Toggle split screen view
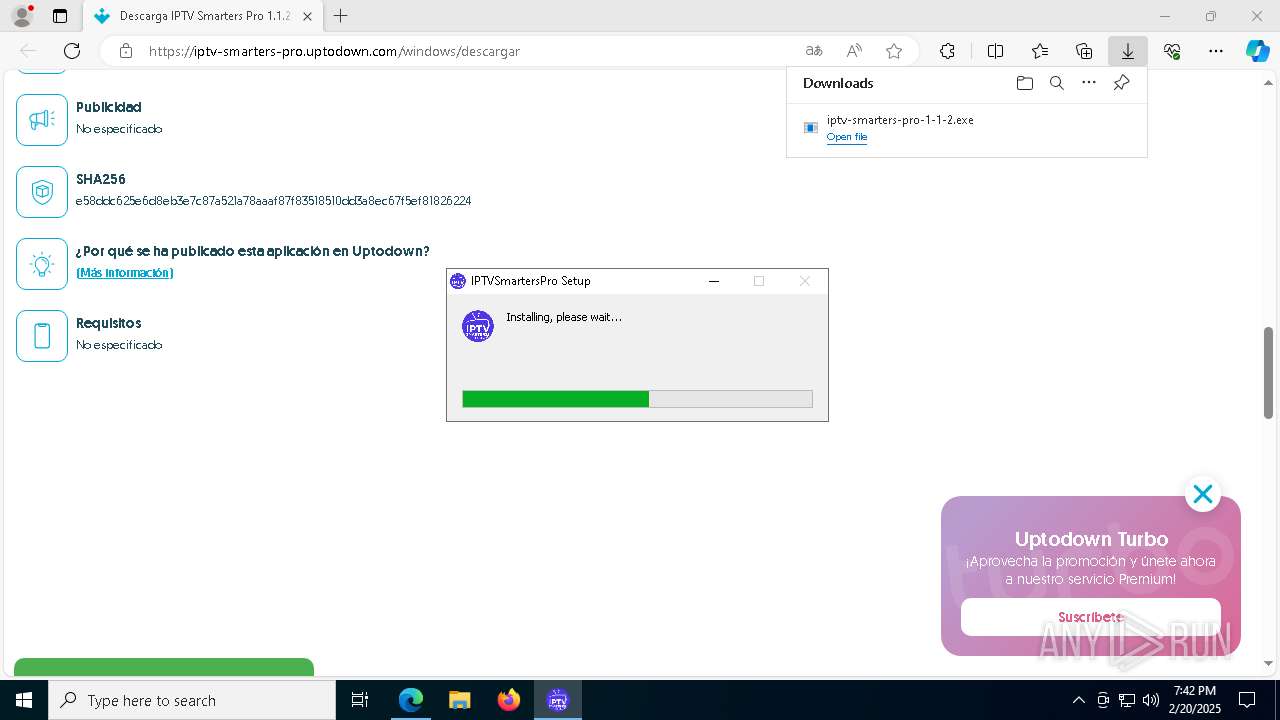 [x=995, y=51]
